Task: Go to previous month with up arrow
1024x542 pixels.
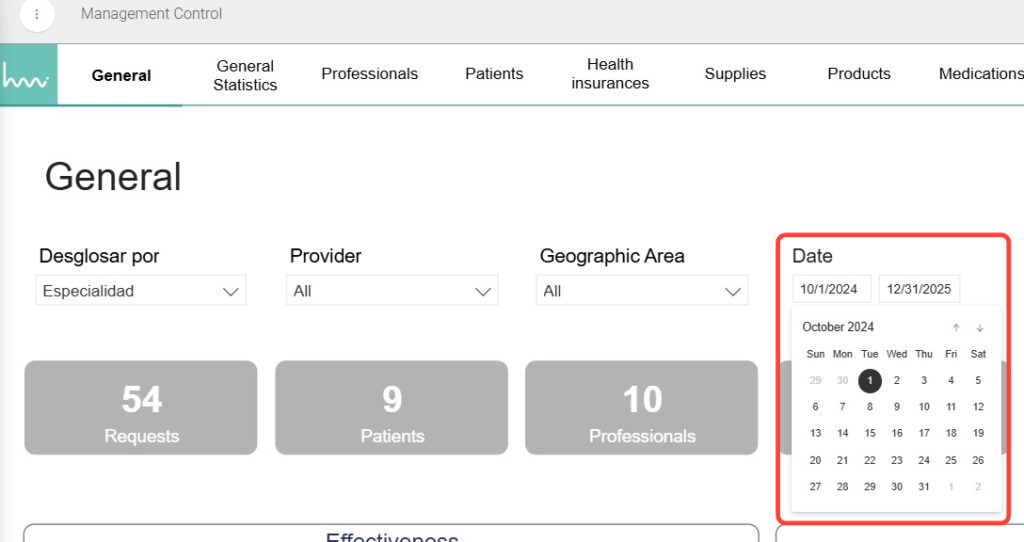Action: (x=956, y=328)
